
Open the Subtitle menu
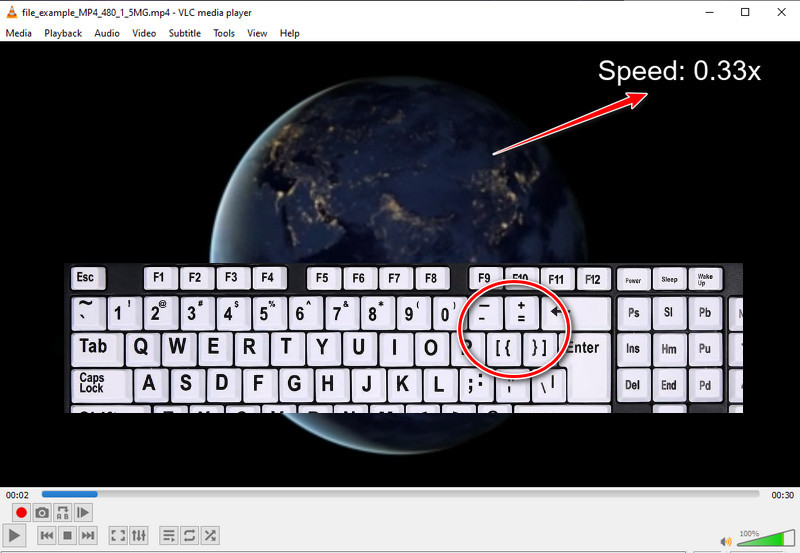coord(185,33)
